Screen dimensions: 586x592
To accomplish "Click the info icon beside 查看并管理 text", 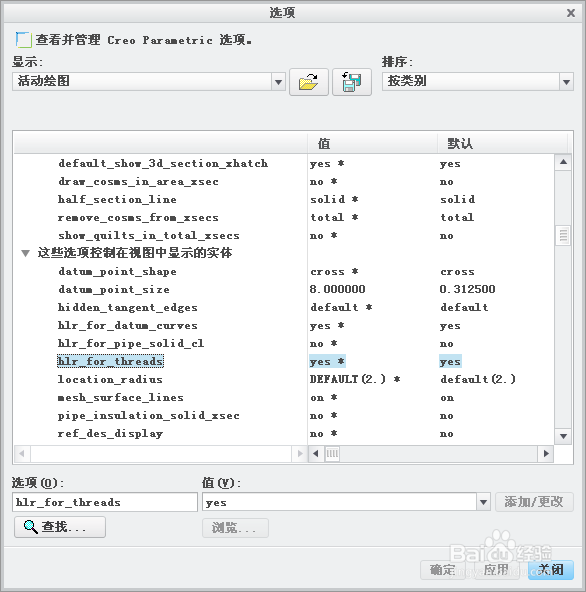I will (x=23, y=40).
